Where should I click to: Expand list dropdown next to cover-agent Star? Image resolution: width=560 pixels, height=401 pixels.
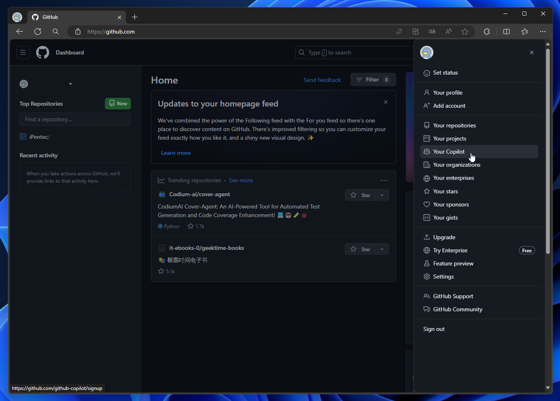pyautogui.click(x=382, y=195)
